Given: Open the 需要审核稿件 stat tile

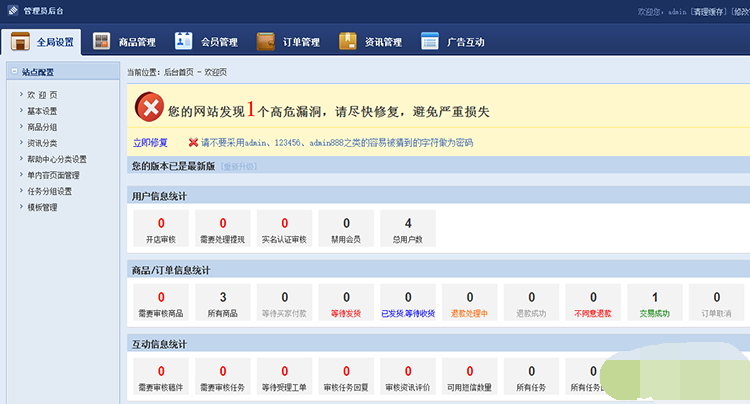Looking at the screenshot, I should point(161,376).
